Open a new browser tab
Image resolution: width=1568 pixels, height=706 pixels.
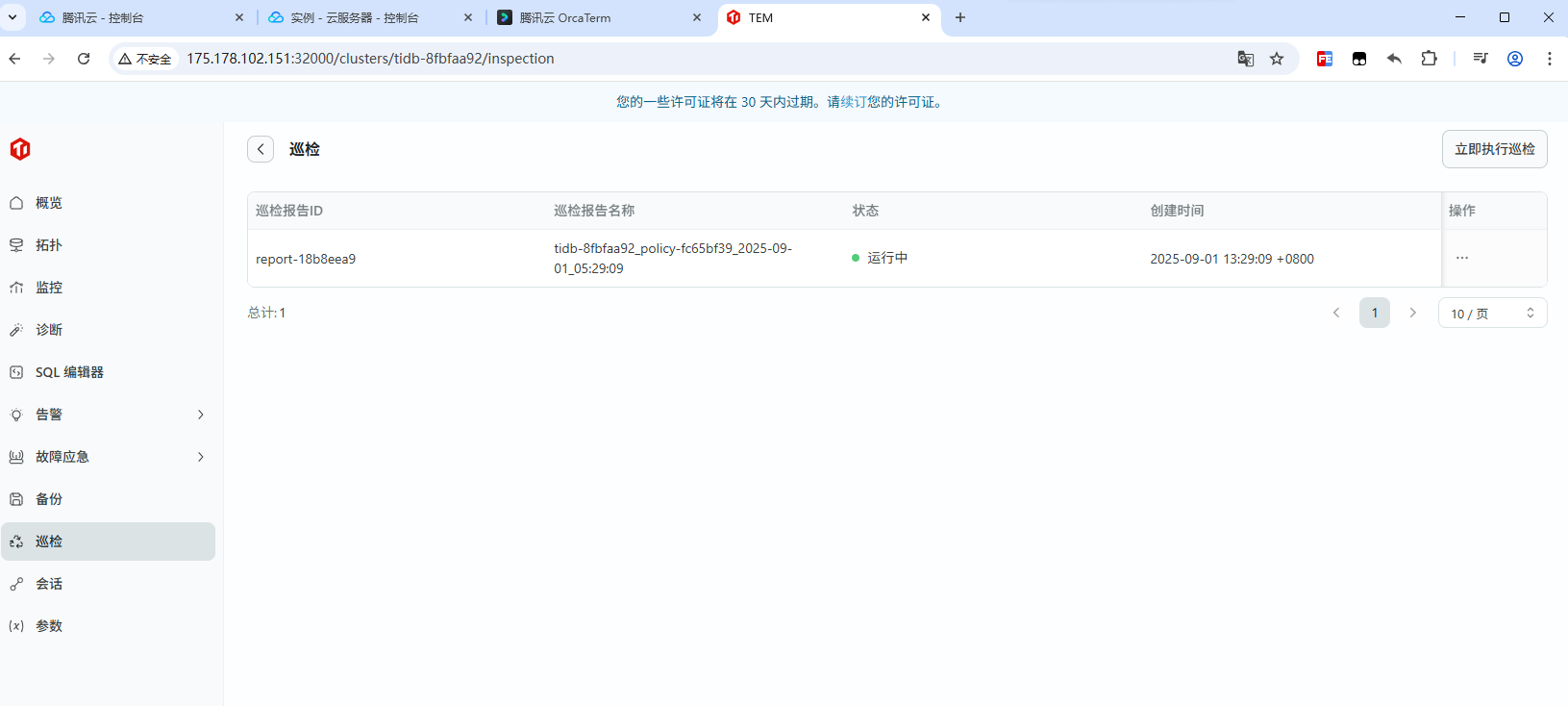[960, 17]
